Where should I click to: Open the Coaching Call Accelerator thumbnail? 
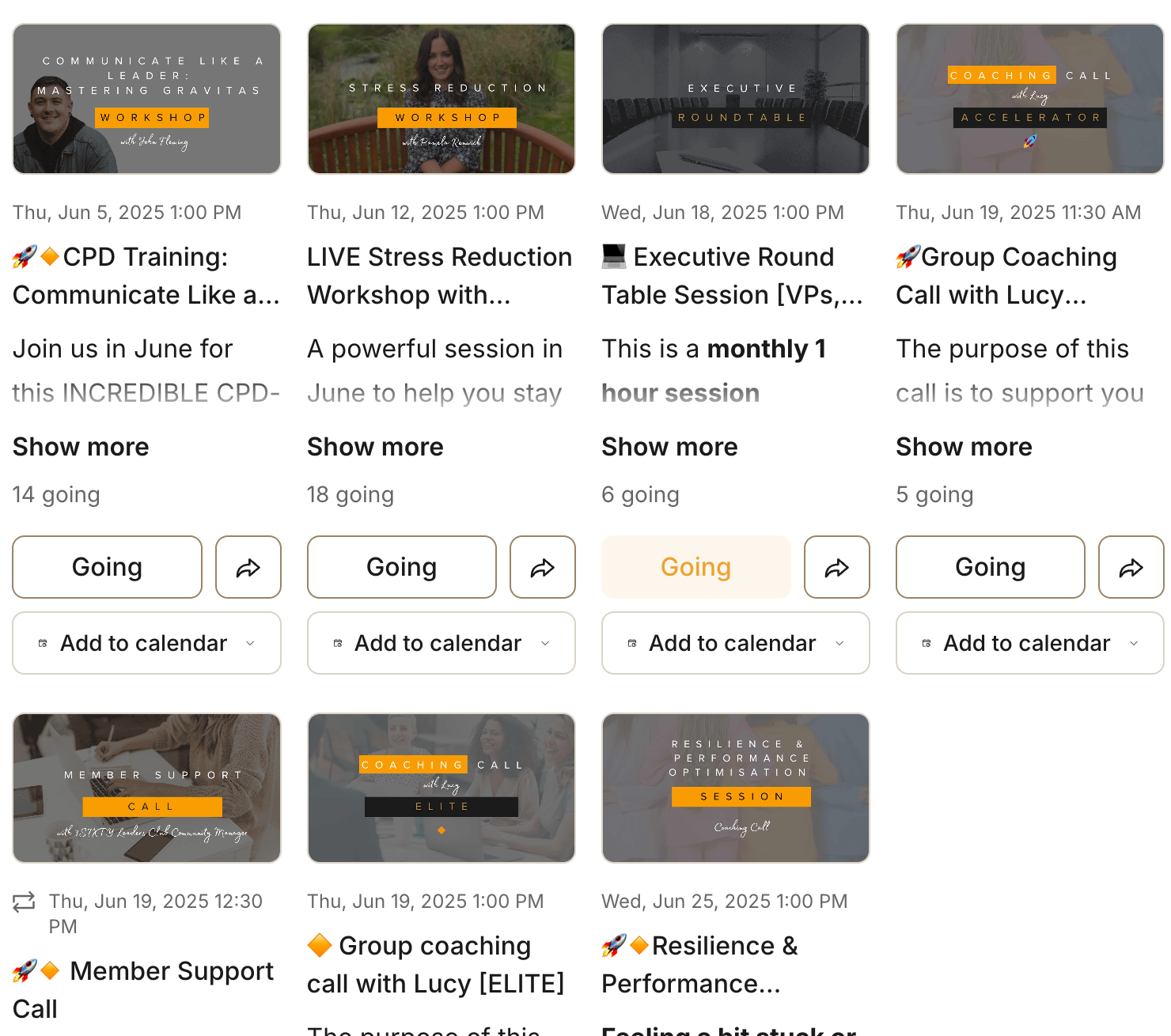pos(1030,99)
